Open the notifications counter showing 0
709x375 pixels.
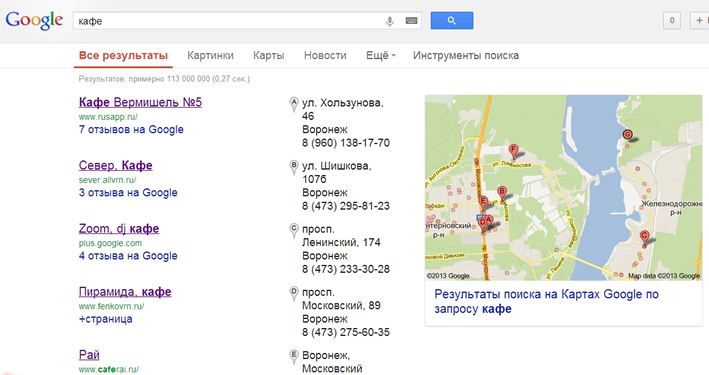671,21
